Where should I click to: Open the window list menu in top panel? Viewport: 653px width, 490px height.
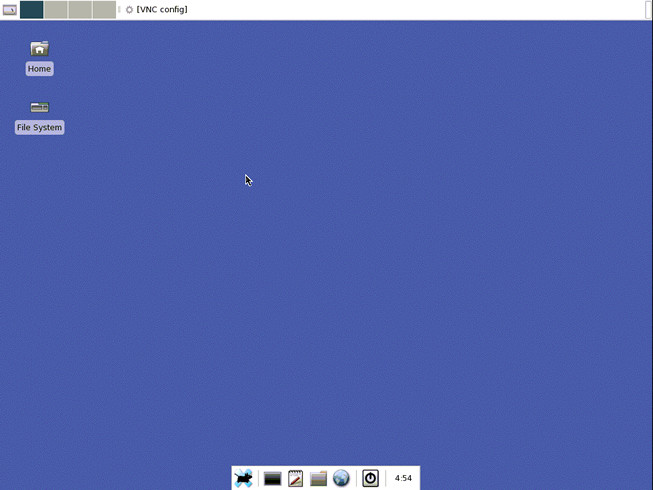coord(9,10)
